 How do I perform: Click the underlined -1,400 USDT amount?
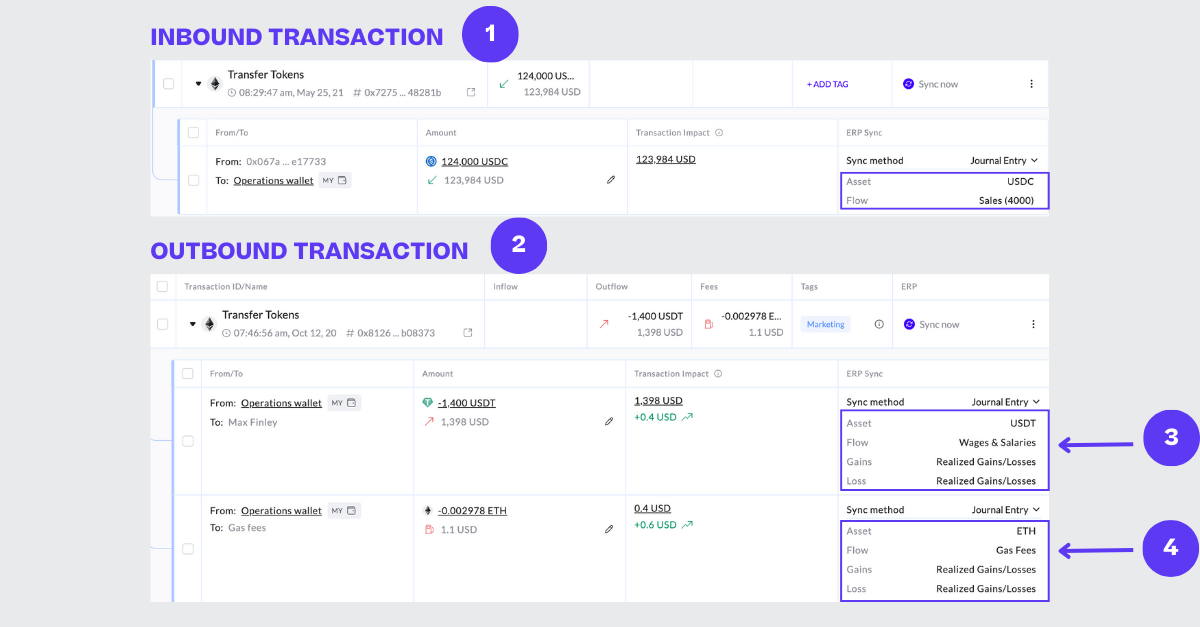pyautogui.click(x=466, y=403)
